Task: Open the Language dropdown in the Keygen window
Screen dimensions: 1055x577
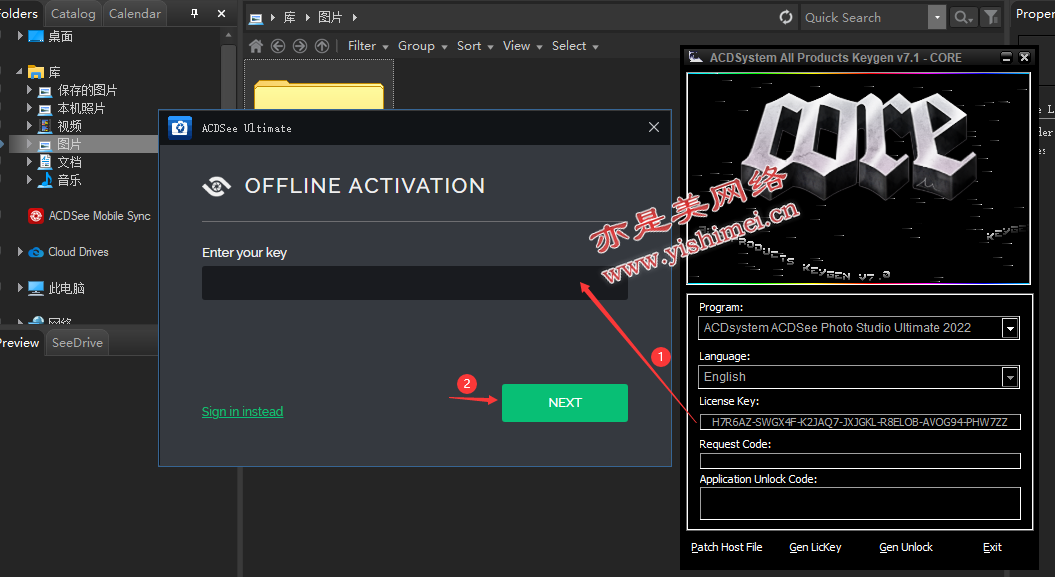Action: point(1010,377)
